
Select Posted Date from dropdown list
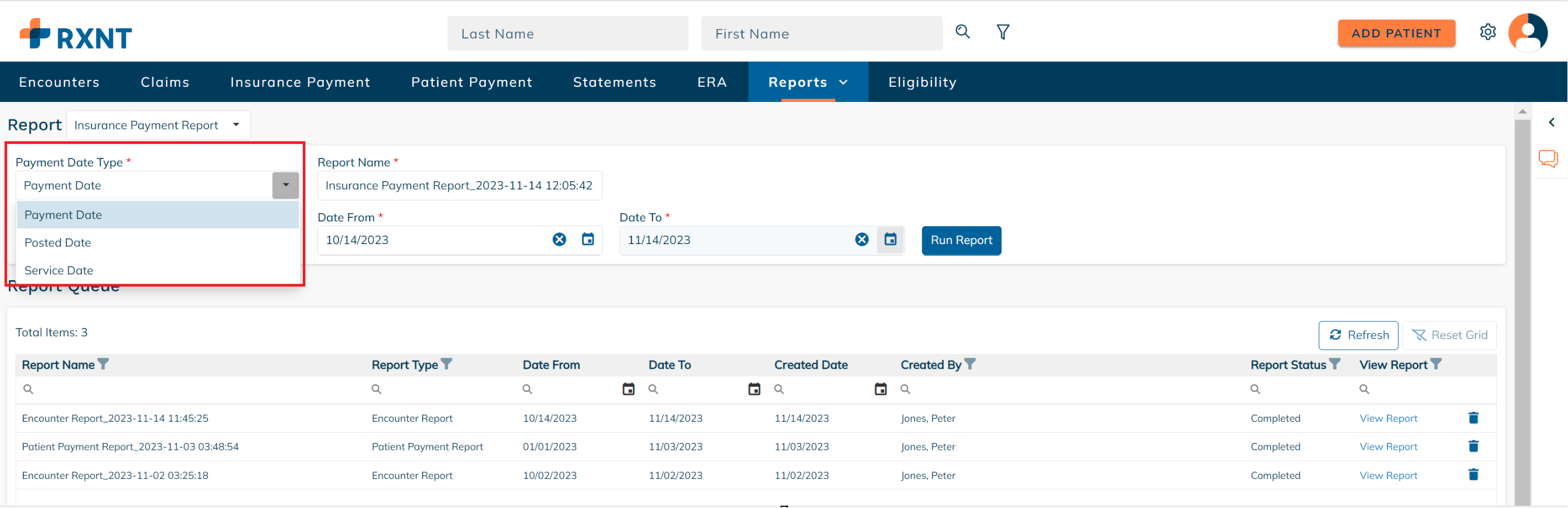58,242
